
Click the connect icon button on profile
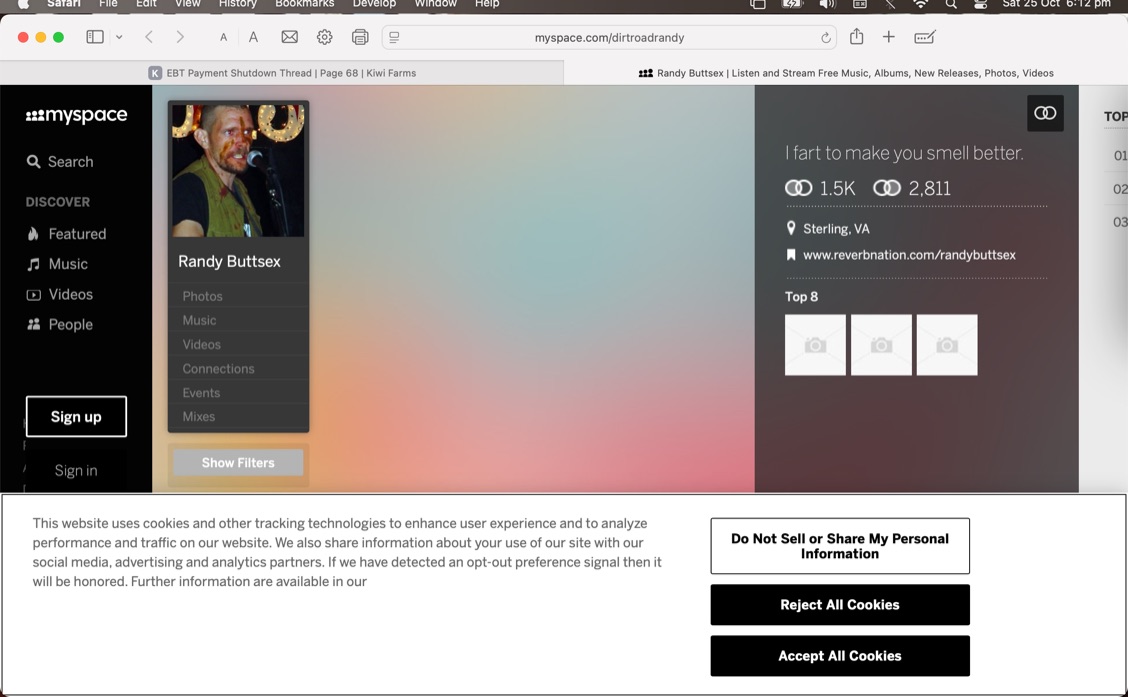click(x=1045, y=113)
